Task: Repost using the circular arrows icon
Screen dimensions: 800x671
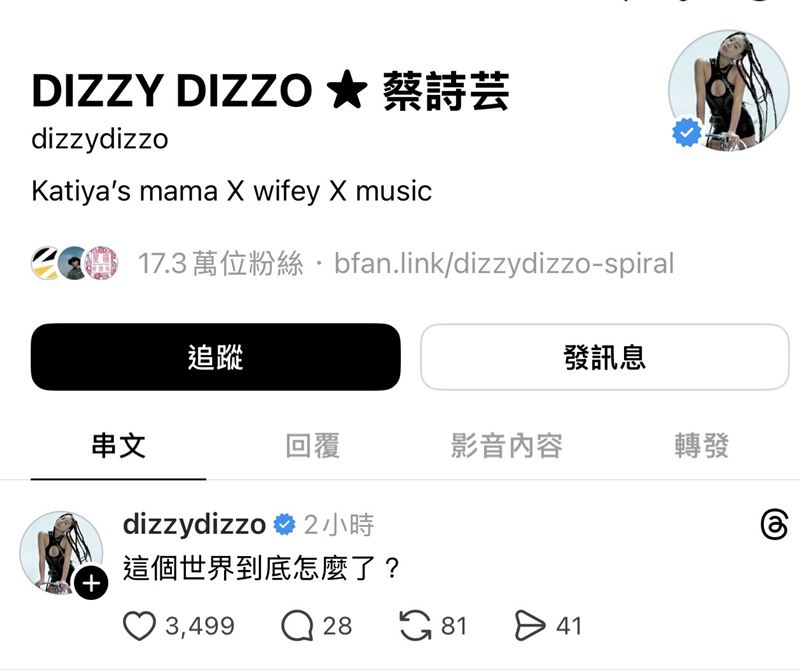Action: tap(415, 626)
